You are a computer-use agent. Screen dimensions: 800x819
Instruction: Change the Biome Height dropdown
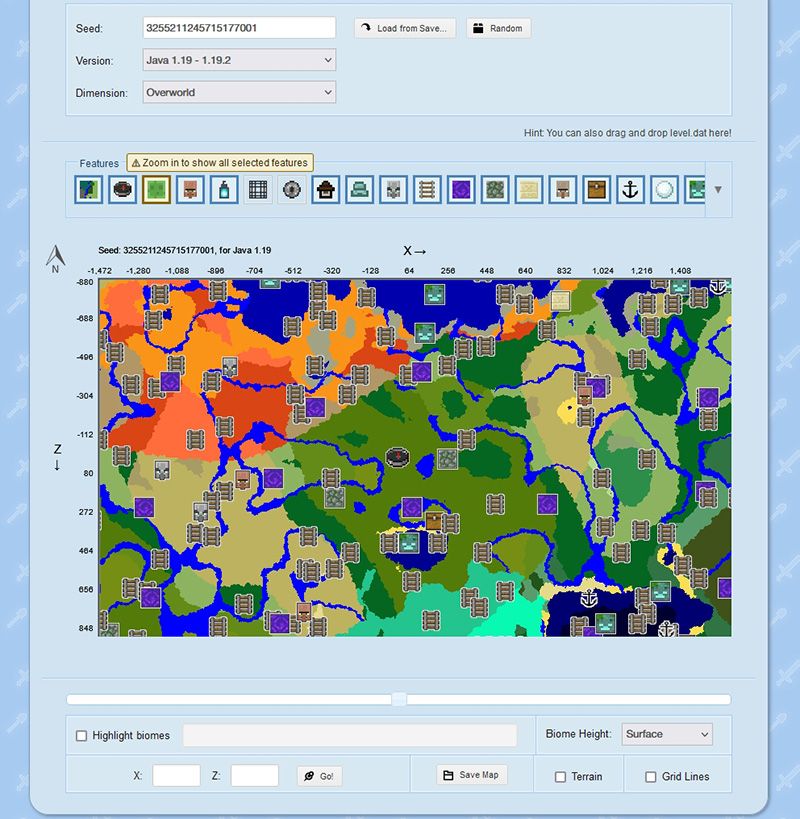[666, 734]
